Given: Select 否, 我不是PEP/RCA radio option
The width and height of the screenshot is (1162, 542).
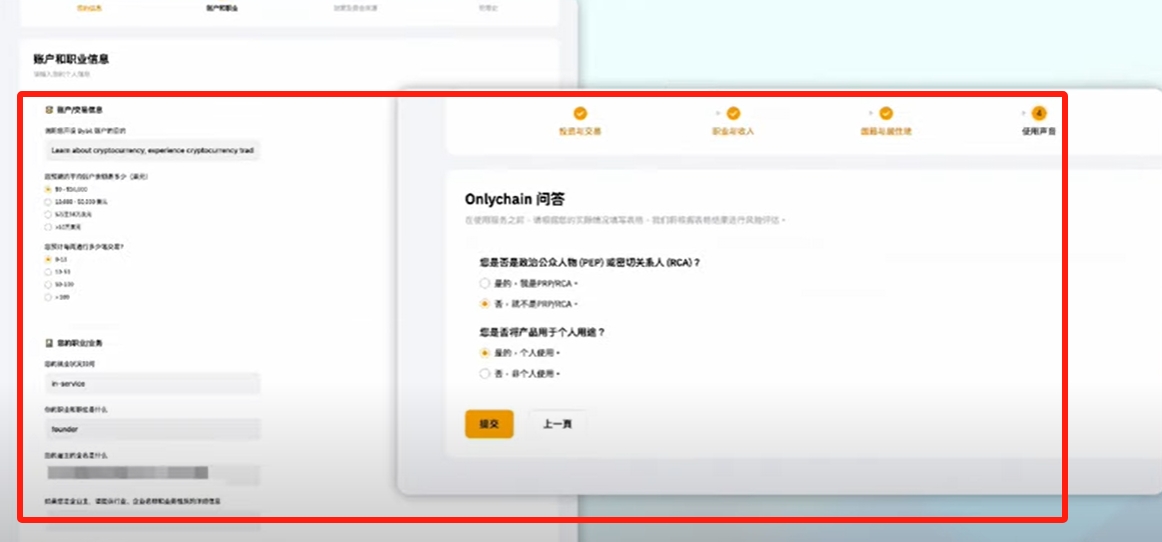Looking at the screenshot, I should (485, 304).
